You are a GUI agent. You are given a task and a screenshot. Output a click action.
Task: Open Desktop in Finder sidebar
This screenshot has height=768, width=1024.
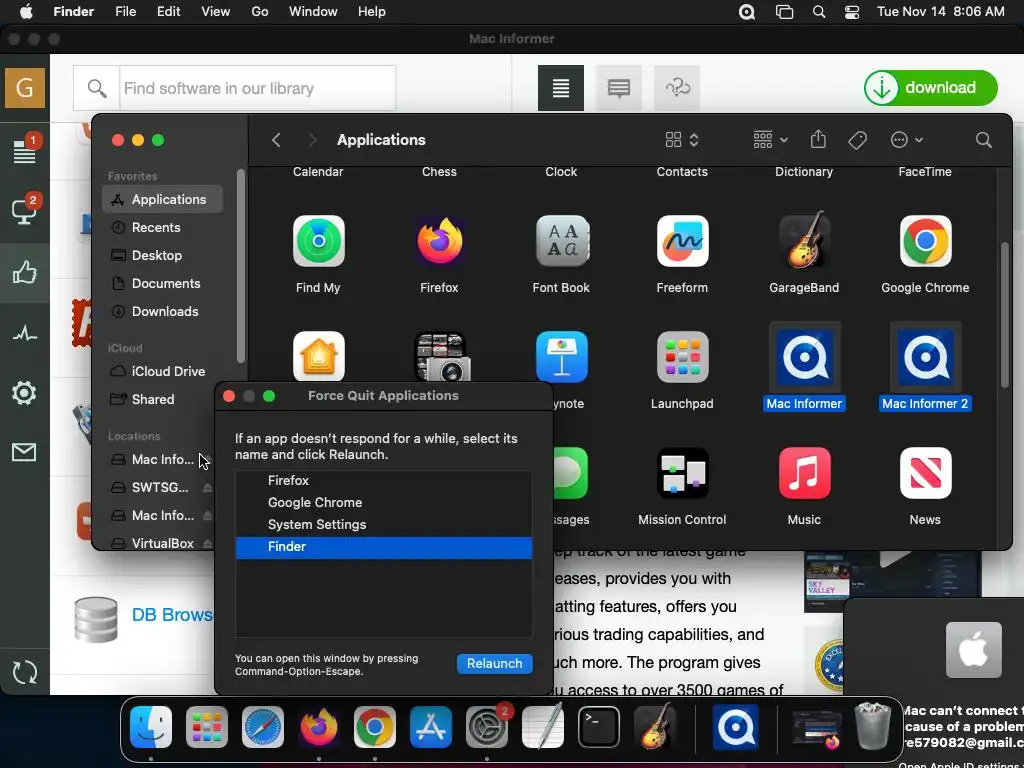[x=162, y=255]
